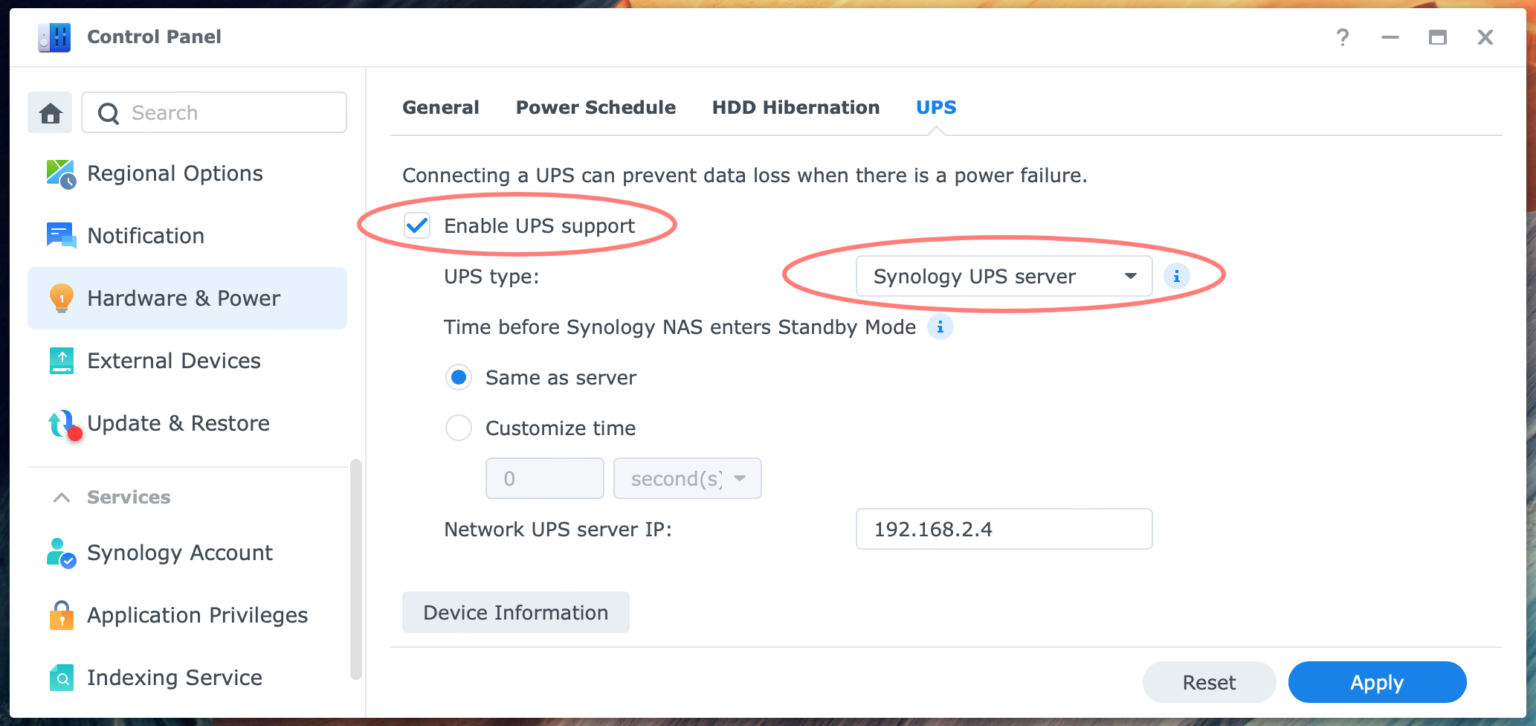Click the Update & Restore icon
This screenshot has width=1536, height=726.
(60, 422)
